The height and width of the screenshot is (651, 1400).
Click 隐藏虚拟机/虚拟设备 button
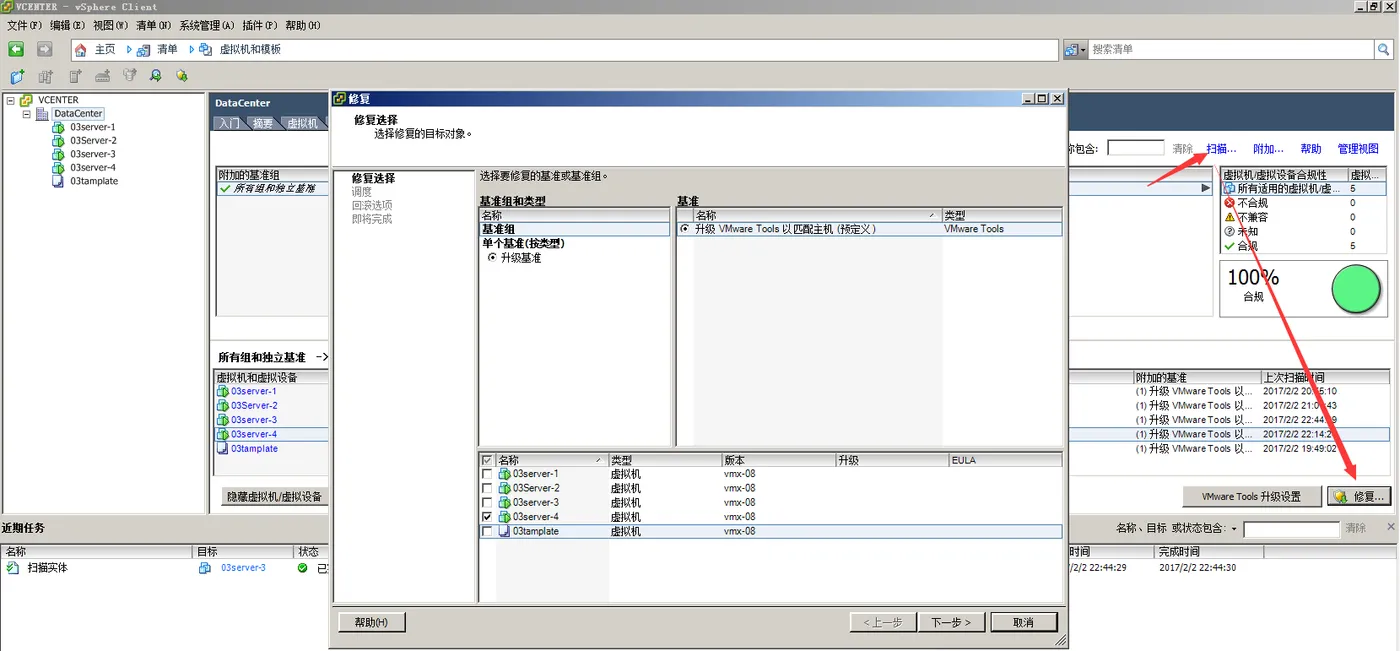(x=274, y=496)
